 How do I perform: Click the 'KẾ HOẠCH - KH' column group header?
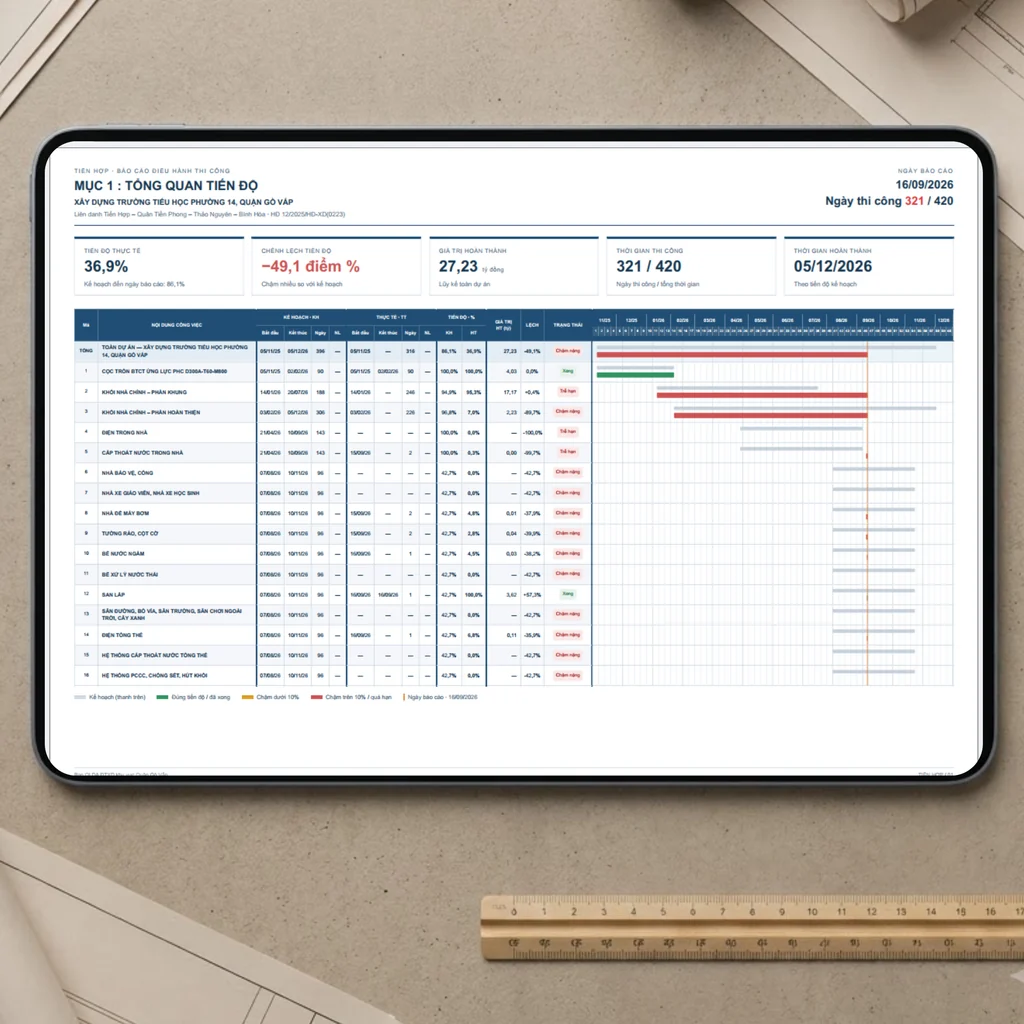click(301, 317)
